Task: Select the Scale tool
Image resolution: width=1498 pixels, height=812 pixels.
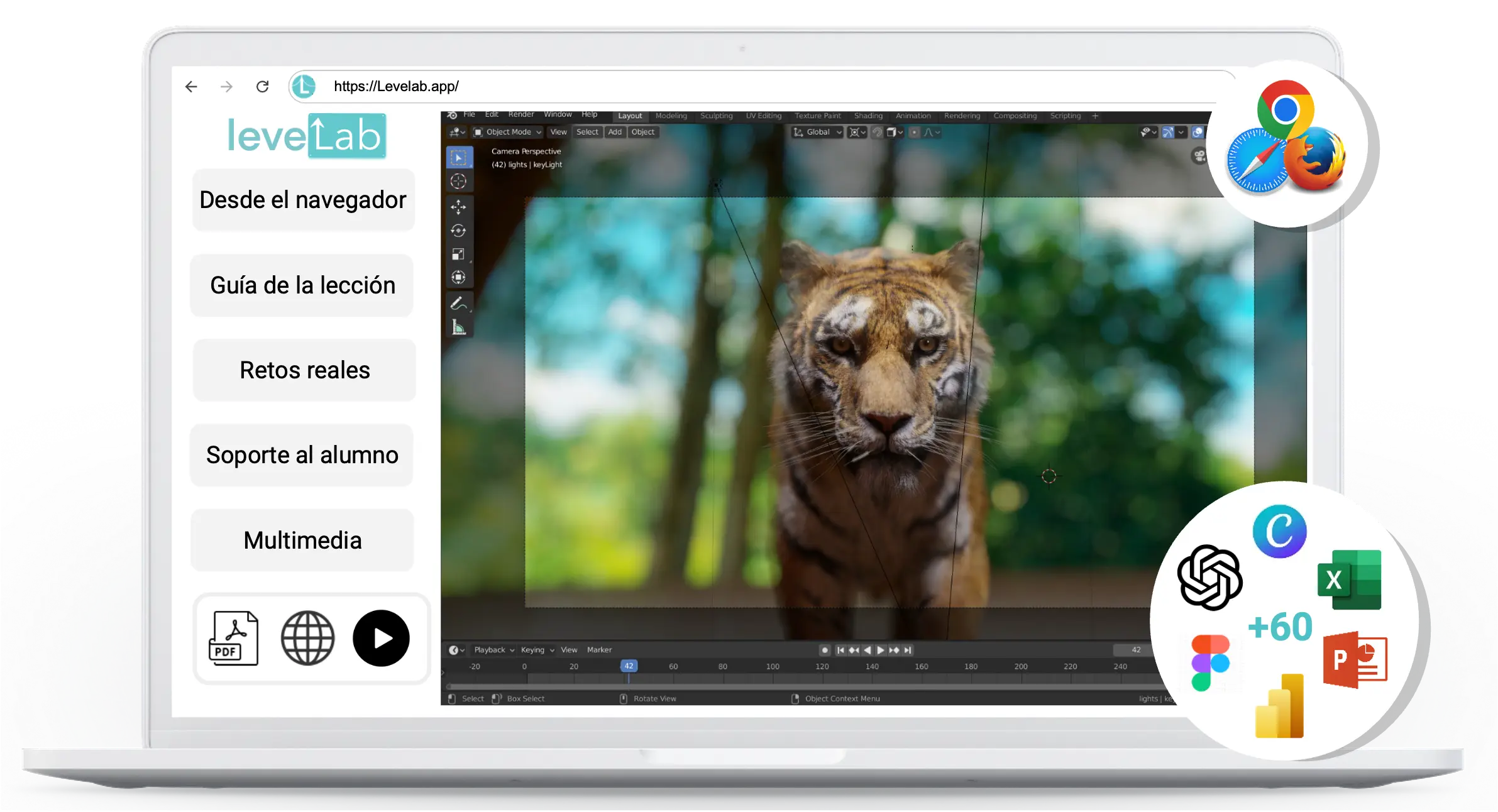Action: click(458, 255)
